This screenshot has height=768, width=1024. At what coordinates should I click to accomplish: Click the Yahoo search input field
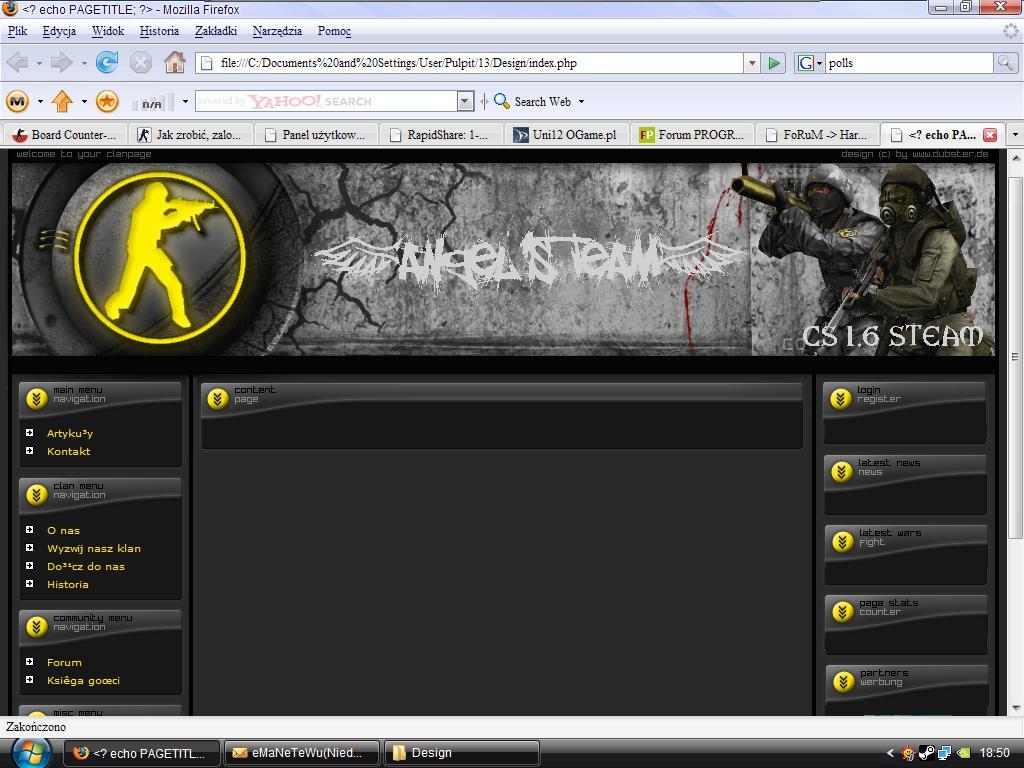click(326, 101)
